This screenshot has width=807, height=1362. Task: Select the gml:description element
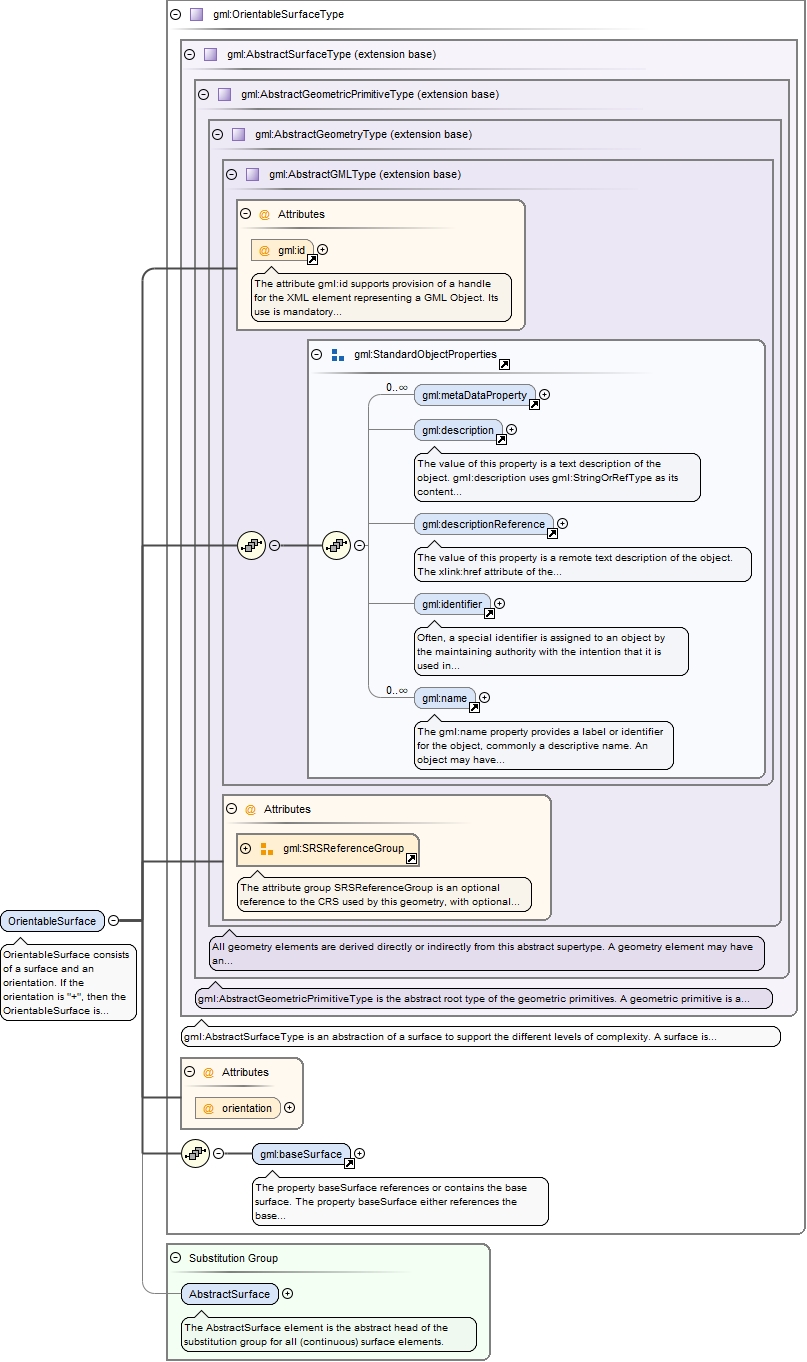[x=458, y=430]
